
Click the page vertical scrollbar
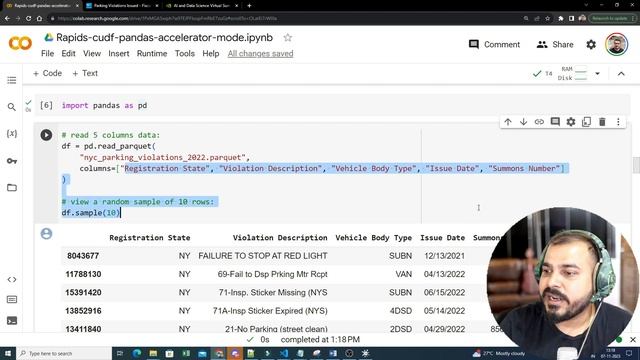pos(636,165)
